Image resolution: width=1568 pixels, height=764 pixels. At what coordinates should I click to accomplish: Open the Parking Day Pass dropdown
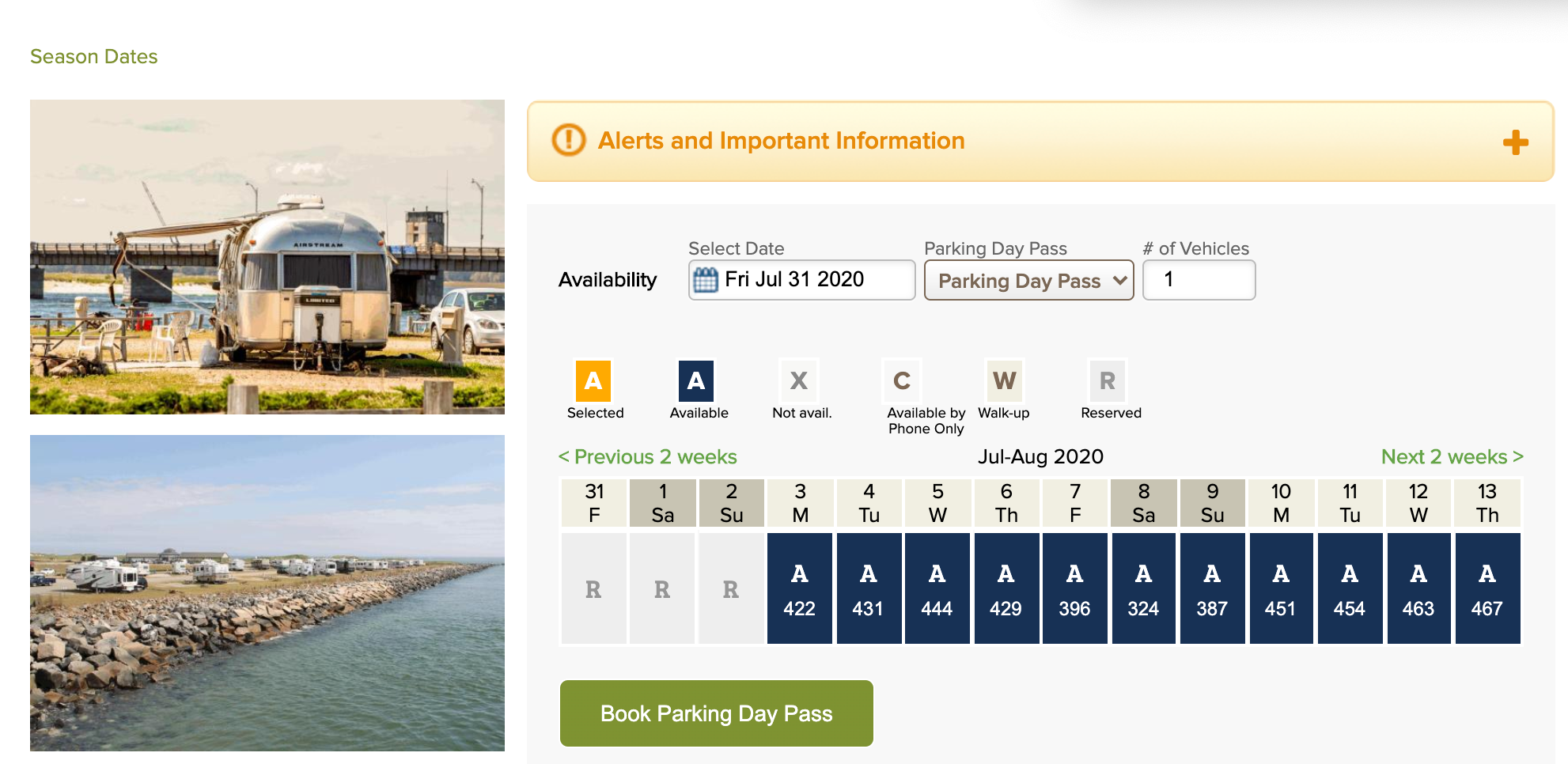point(1028,281)
